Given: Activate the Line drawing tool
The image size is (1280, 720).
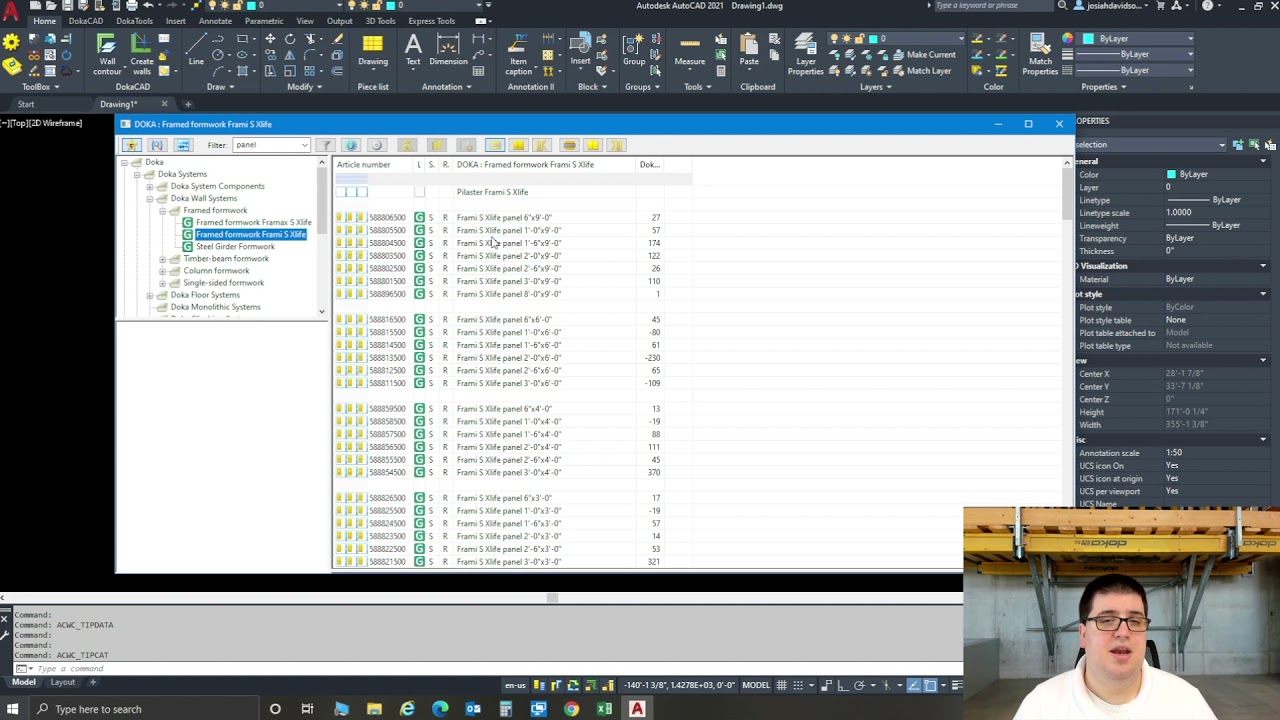Looking at the screenshot, I should [196, 48].
